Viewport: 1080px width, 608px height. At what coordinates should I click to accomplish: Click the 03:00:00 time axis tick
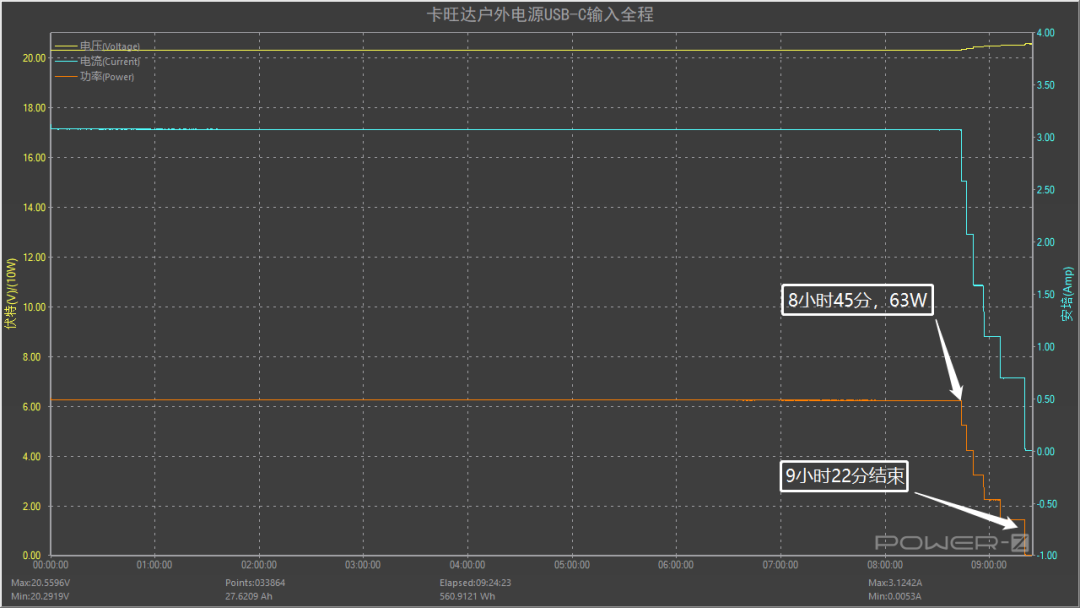(x=363, y=565)
